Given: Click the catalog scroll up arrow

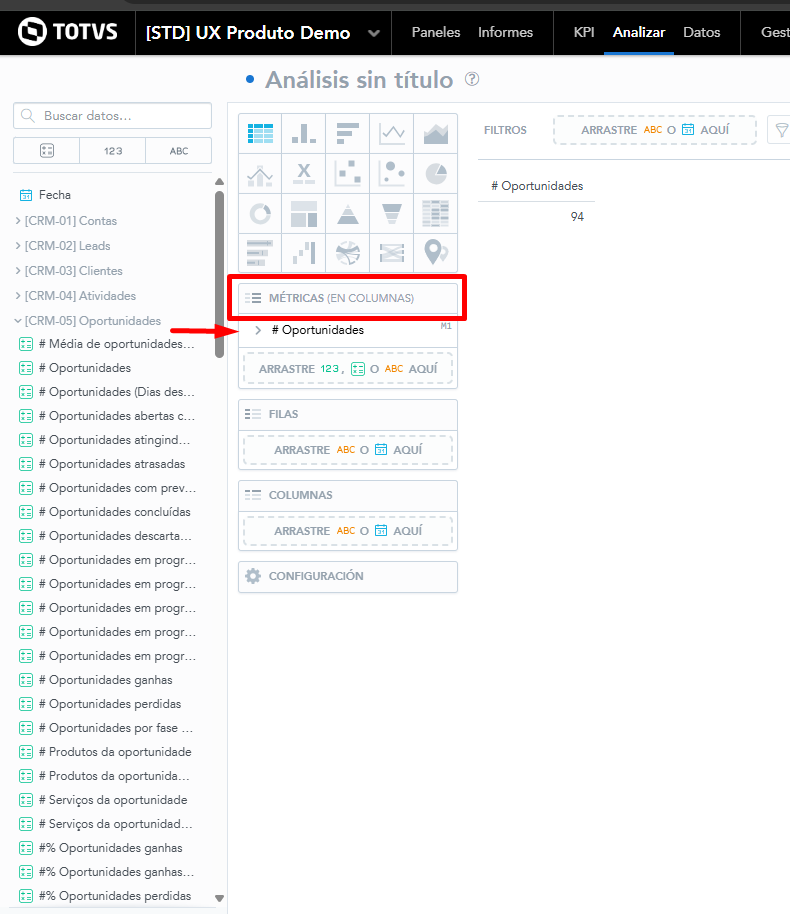Looking at the screenshot, I should click(x=219, y=181).
